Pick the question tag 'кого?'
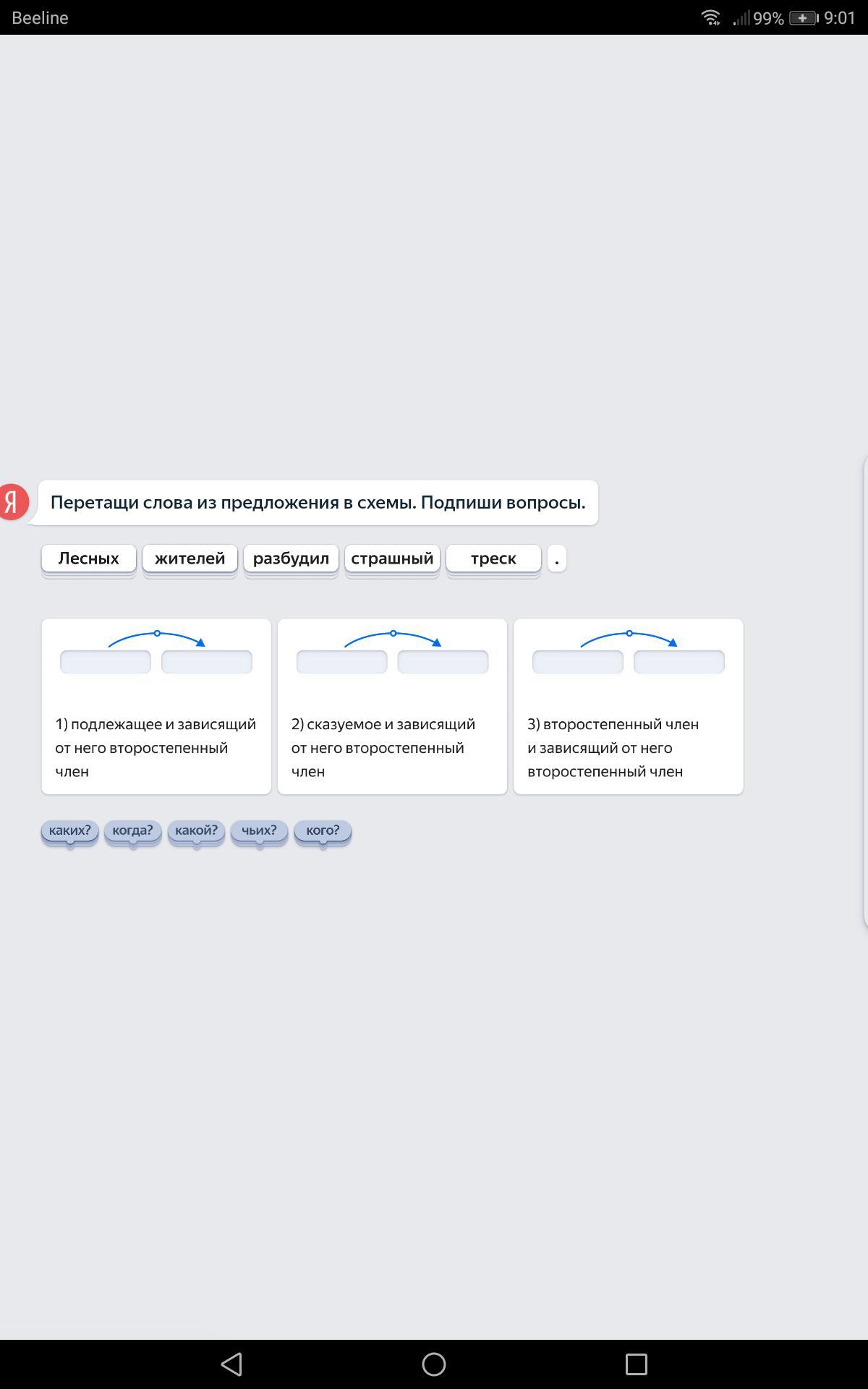 [x=323, y=831]
